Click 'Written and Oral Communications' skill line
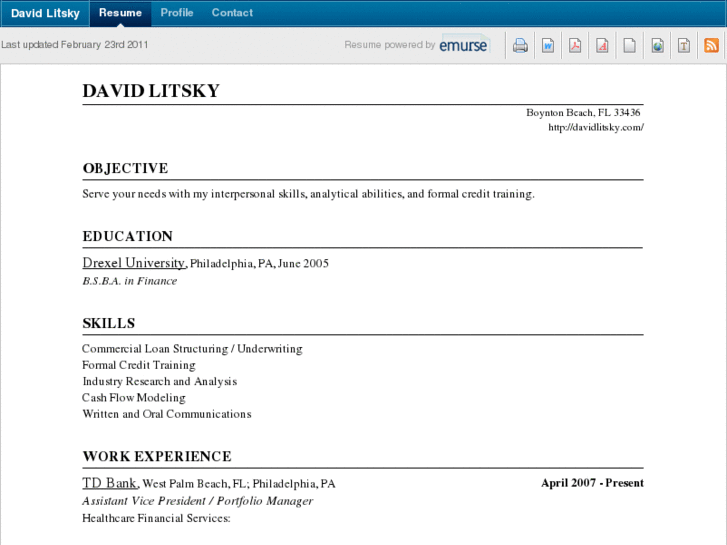 (167, 414)
